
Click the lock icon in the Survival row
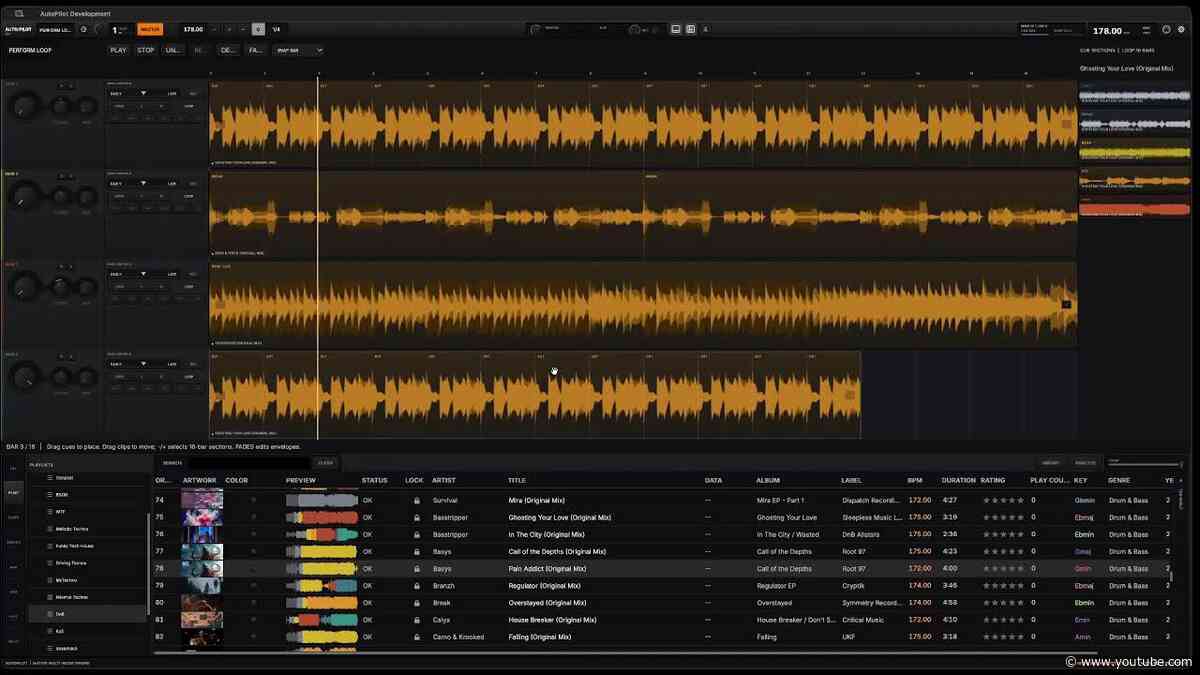(416, 500)
